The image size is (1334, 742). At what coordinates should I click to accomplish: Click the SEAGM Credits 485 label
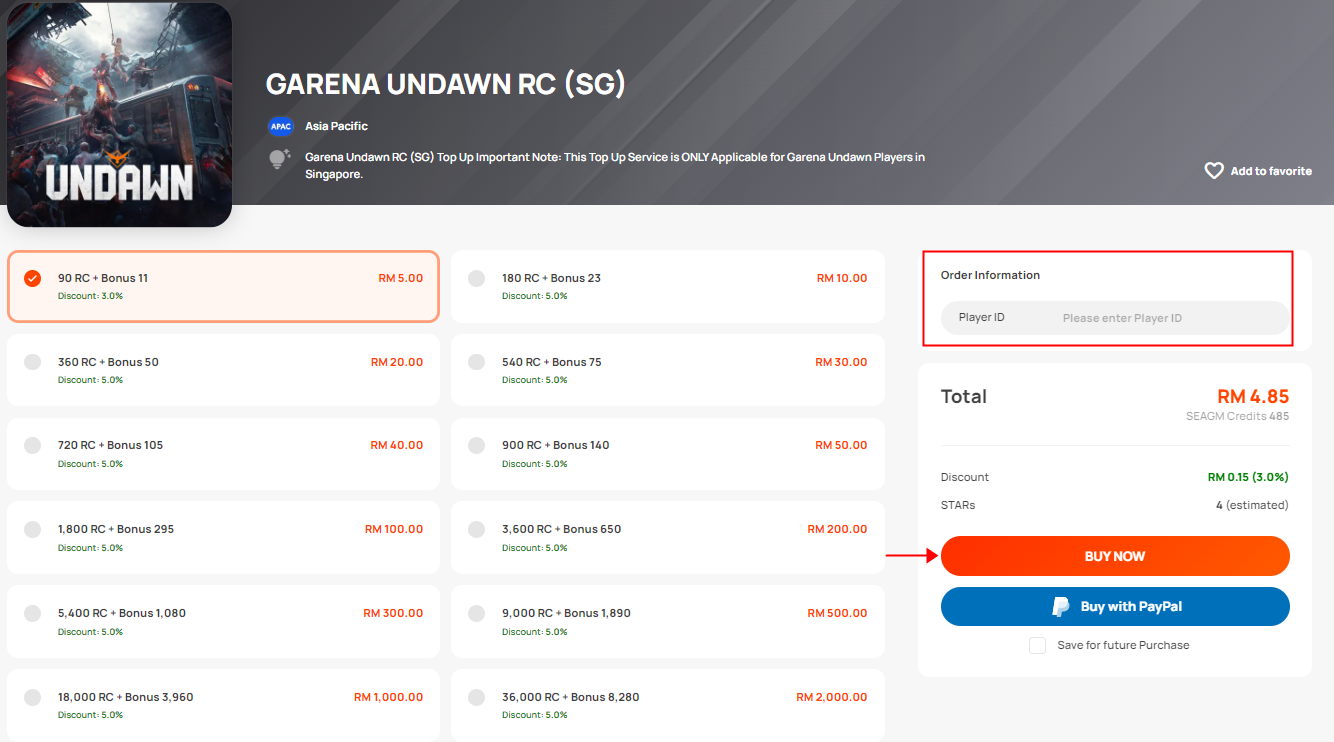1237,416
